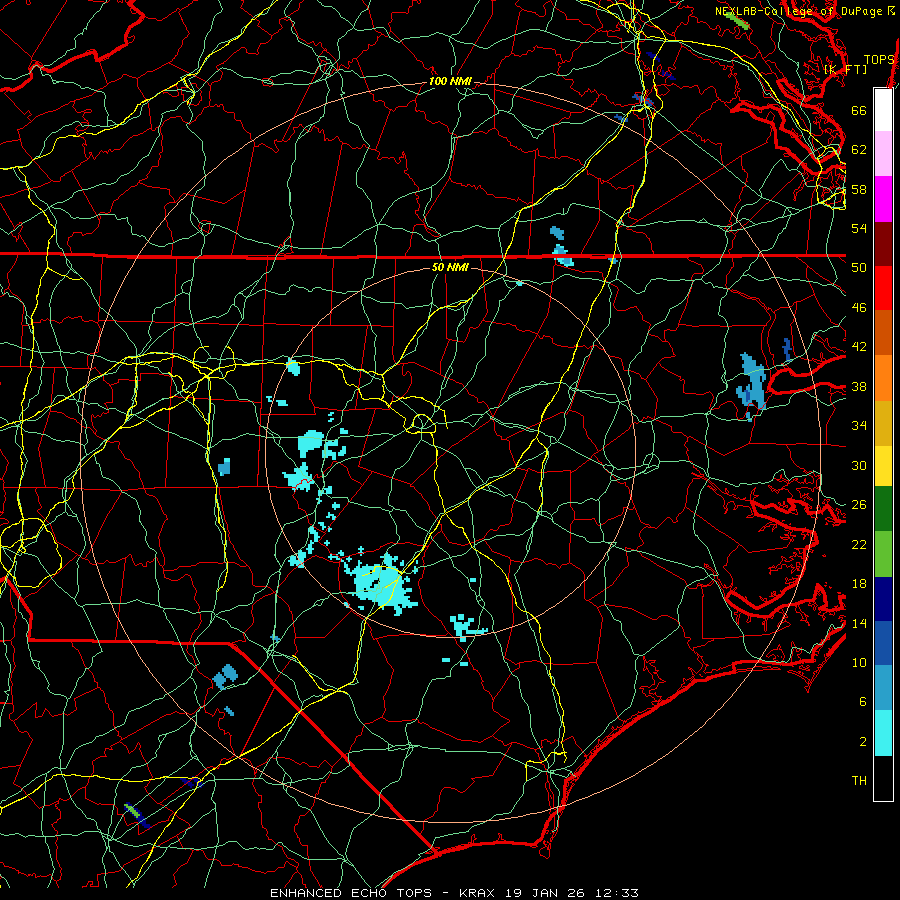Click the "66" legend value
900x900 pixels.
[859, 110]
